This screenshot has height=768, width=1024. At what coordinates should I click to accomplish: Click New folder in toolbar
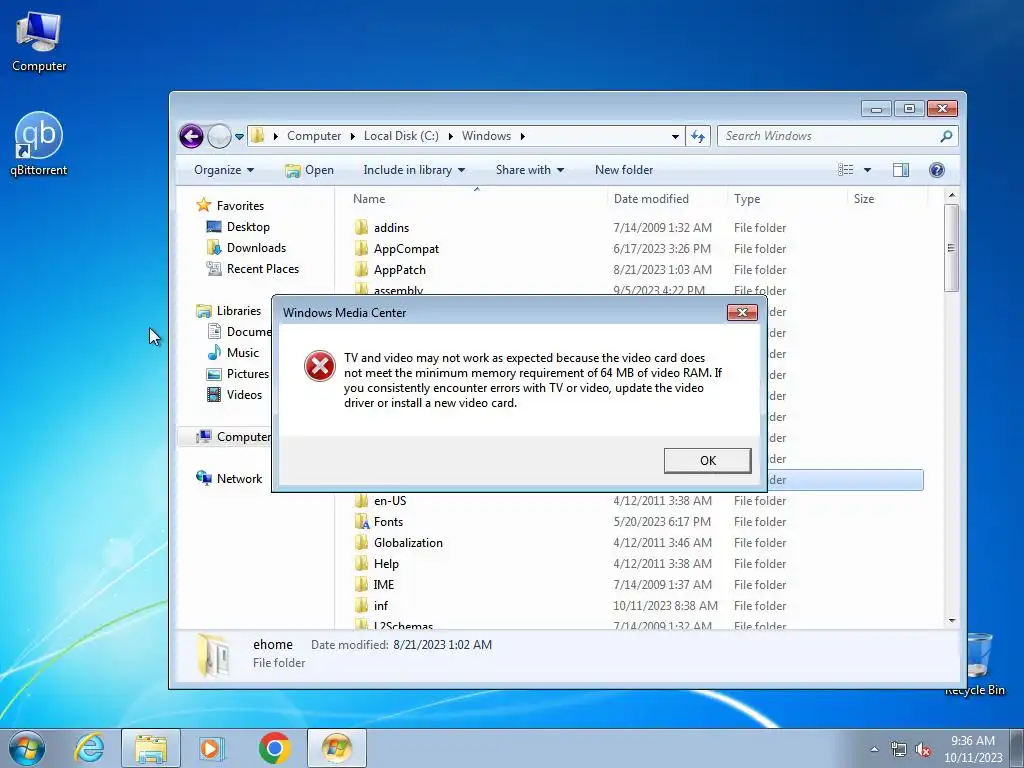coord(624,170)
